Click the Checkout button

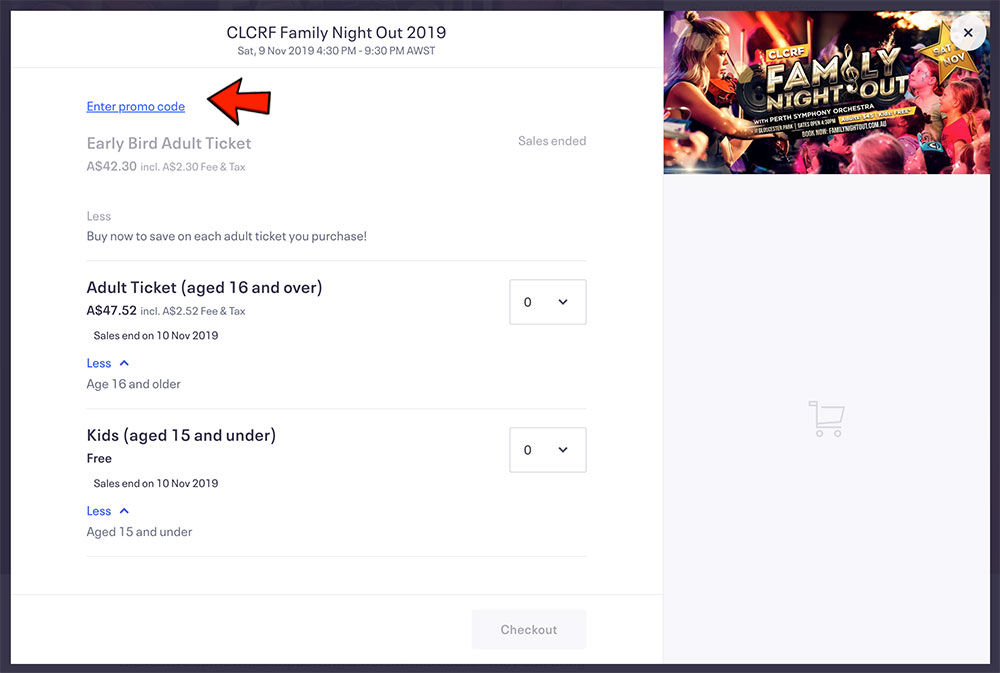[529, 630]
